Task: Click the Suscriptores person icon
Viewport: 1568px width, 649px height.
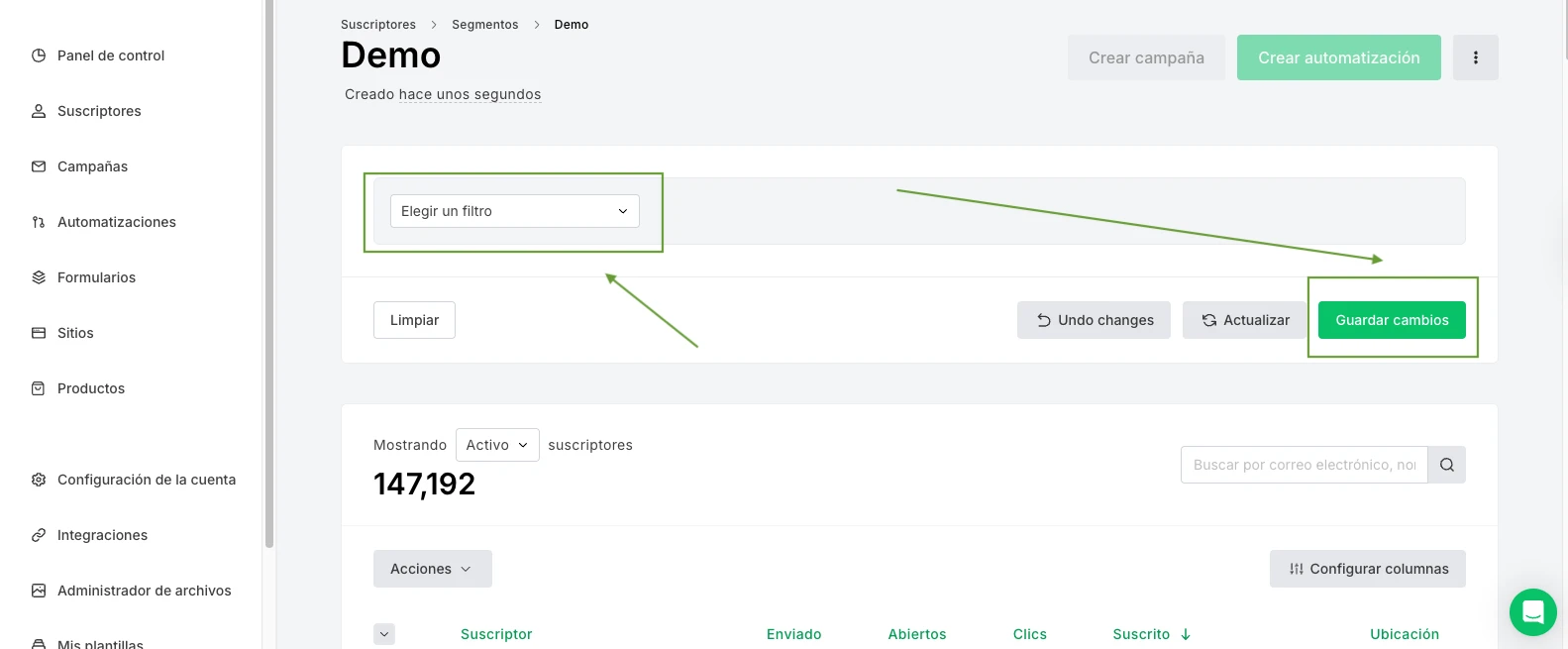Action: [39, 111]
